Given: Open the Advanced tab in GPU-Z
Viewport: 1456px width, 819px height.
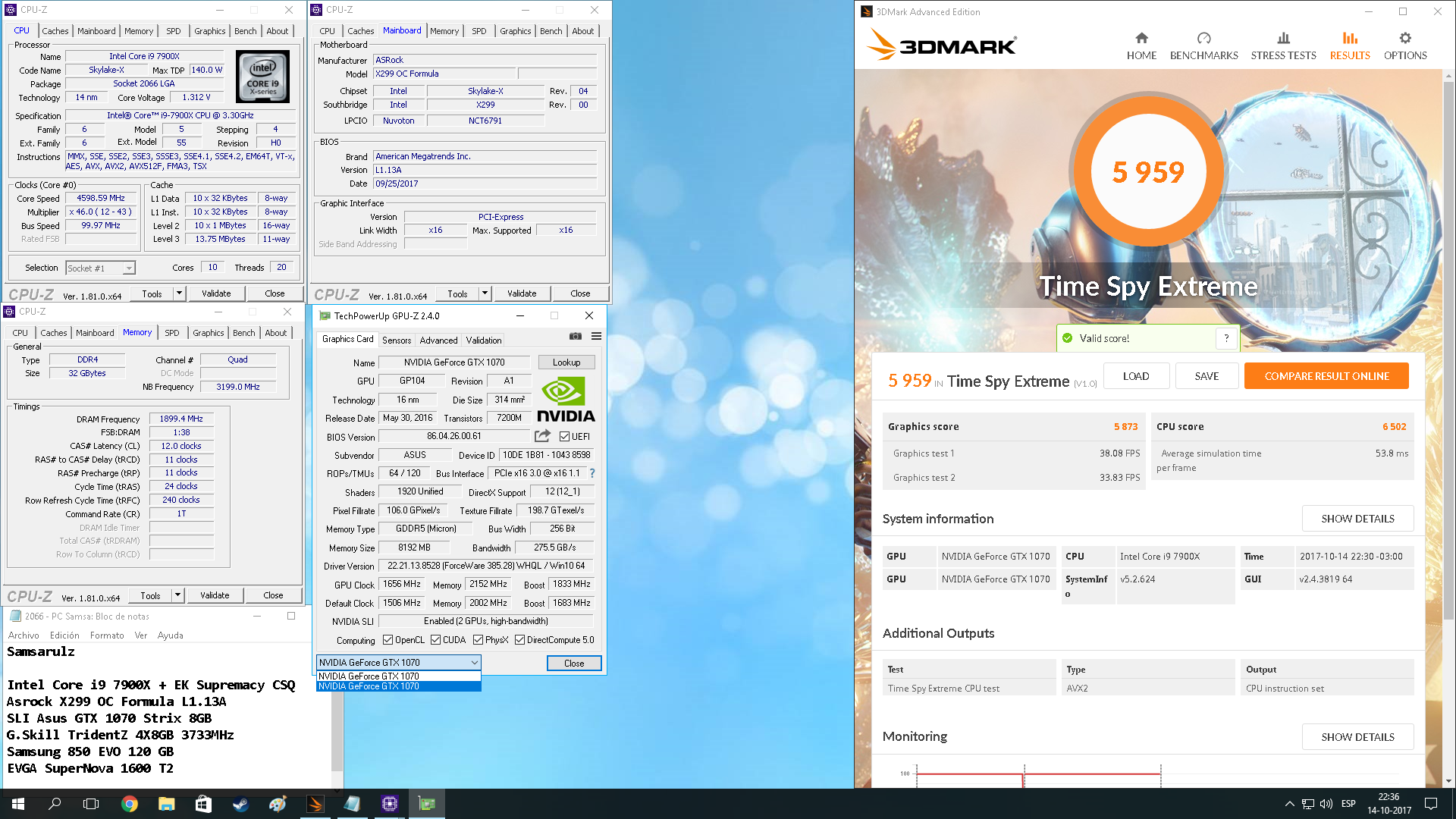Looking at the screenshot, I should pos(438,340).
